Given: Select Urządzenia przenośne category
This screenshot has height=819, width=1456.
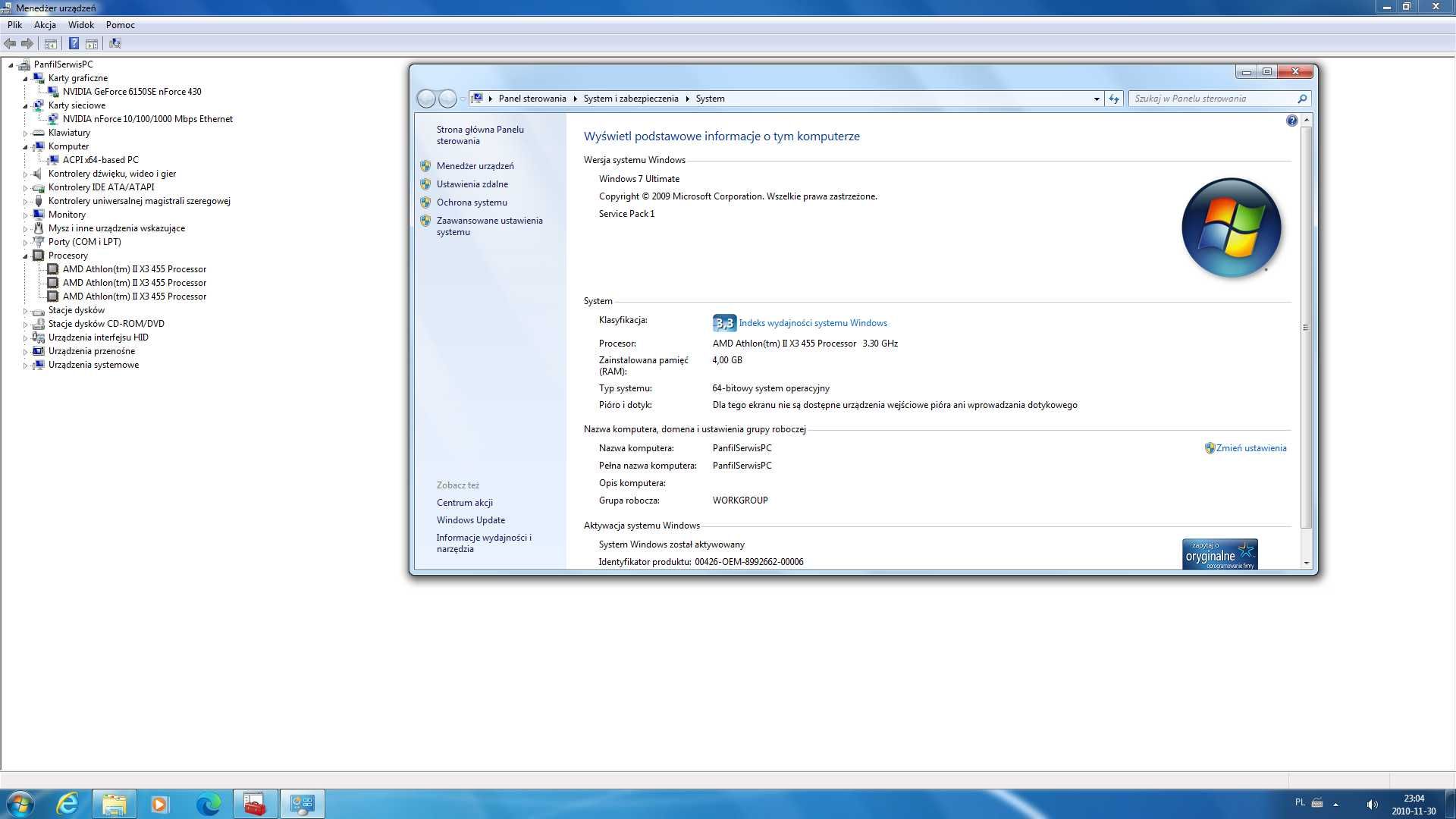Looking at the screenshot, I should [x=91, y=351].
